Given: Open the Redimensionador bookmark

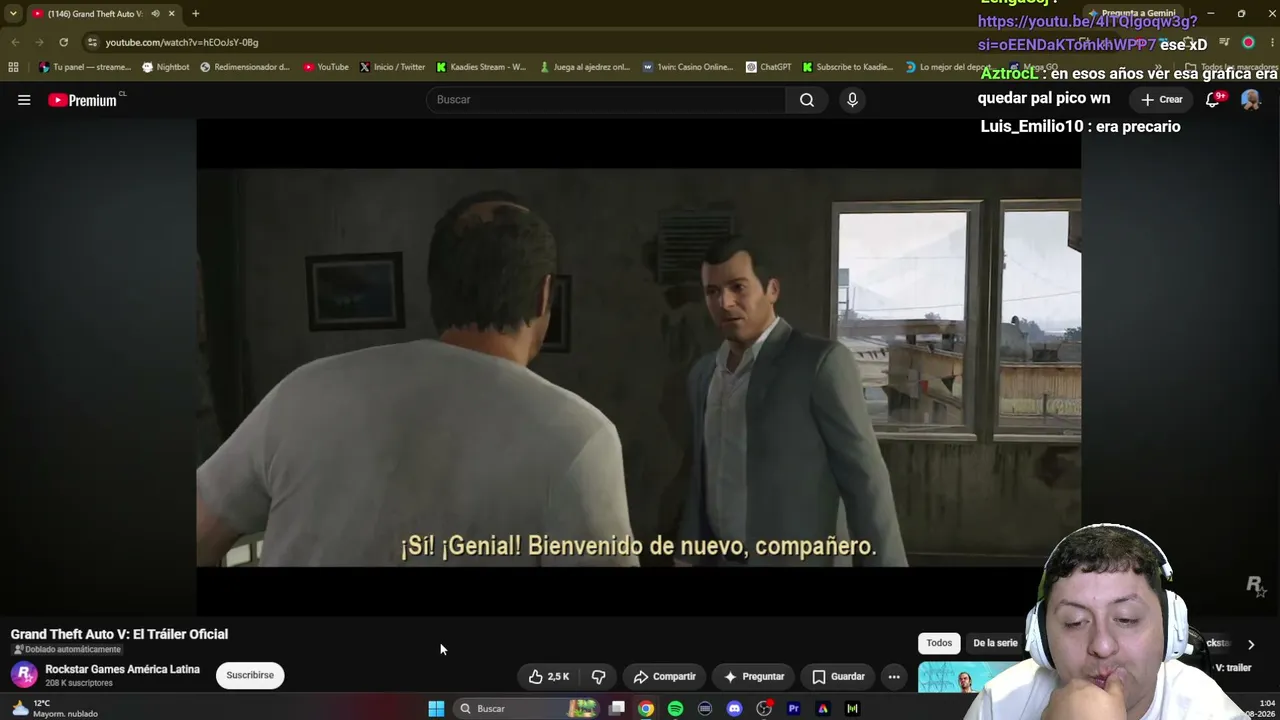Looking at the screenshot, I should point(245,67).
